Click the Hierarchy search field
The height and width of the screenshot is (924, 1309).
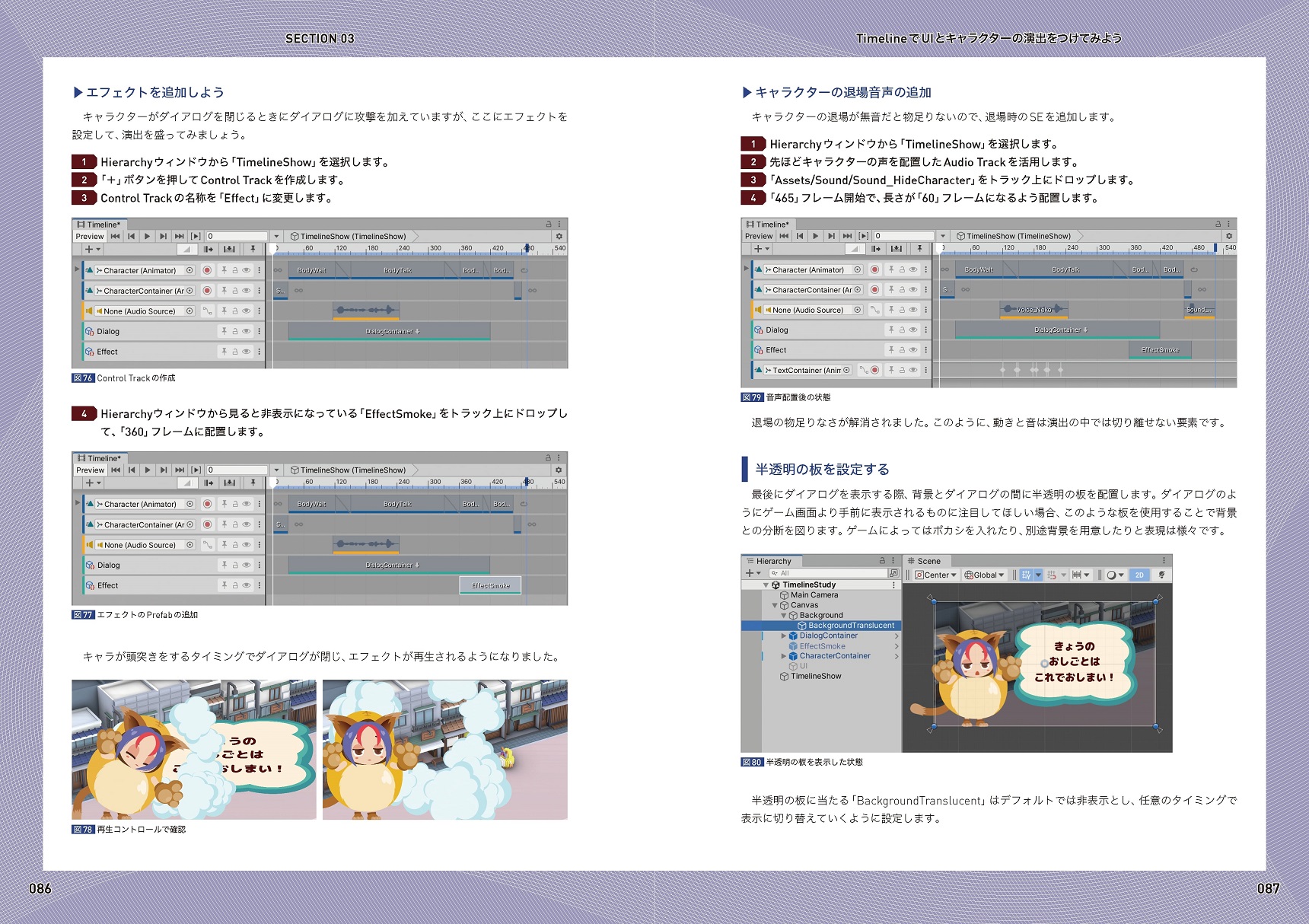(828, 573)
